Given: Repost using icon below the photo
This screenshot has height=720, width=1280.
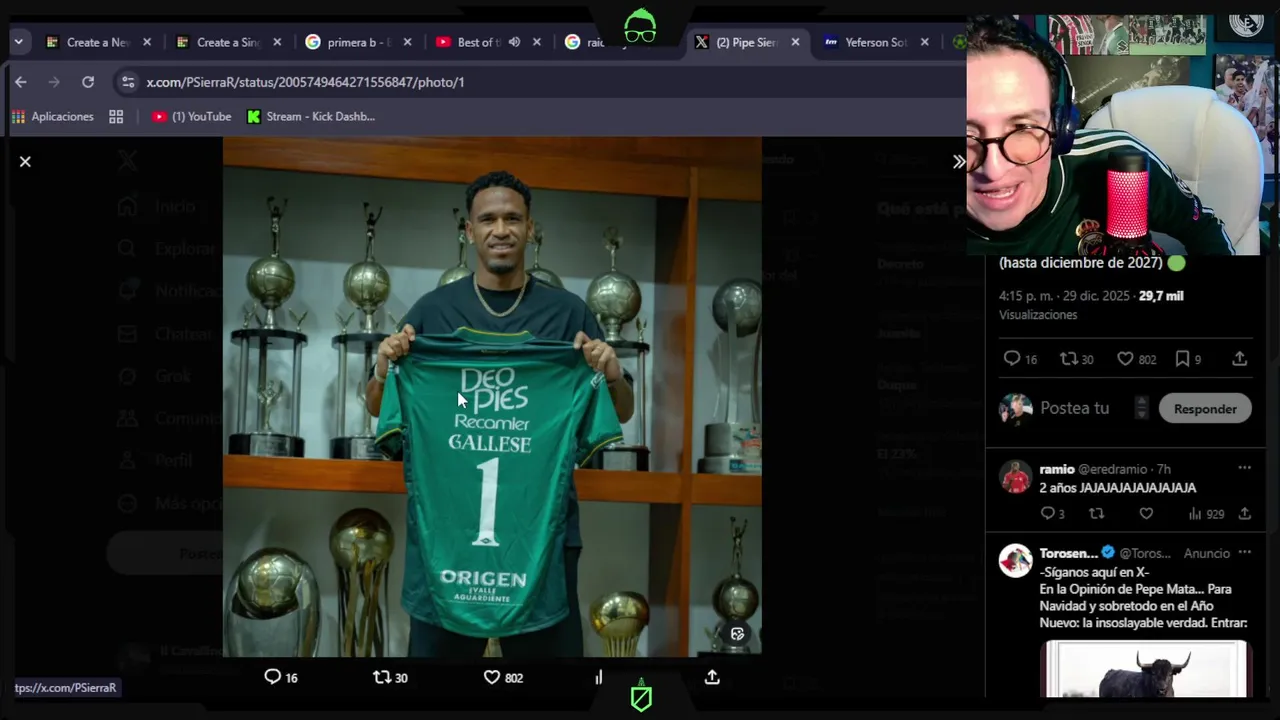Looking at the screenshot, I should [x=390, y=677].
